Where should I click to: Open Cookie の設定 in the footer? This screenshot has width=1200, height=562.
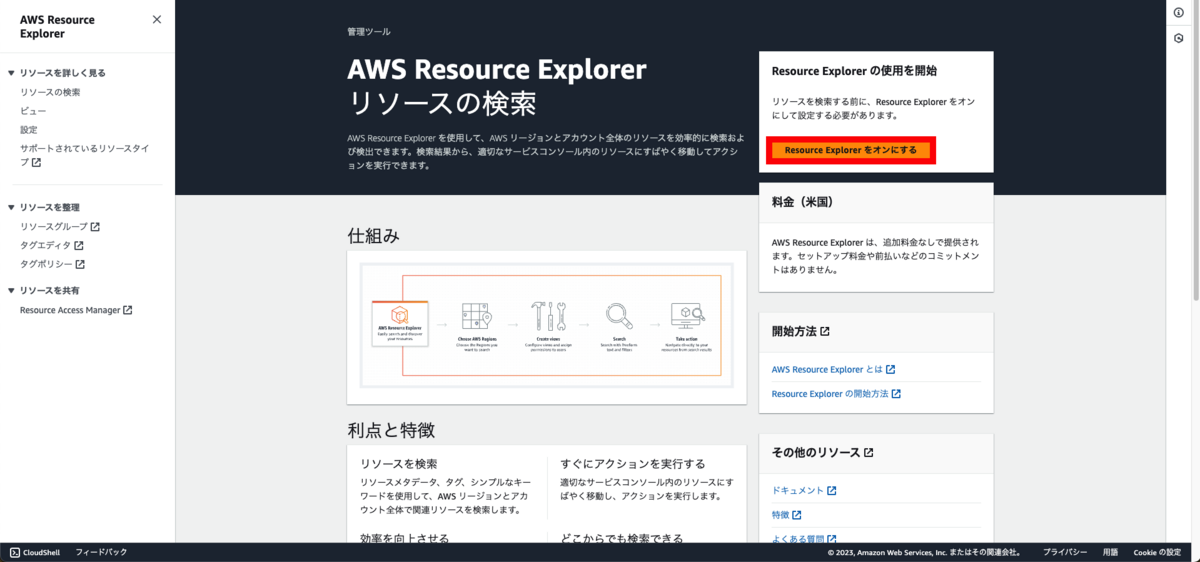click(1157, 552)
